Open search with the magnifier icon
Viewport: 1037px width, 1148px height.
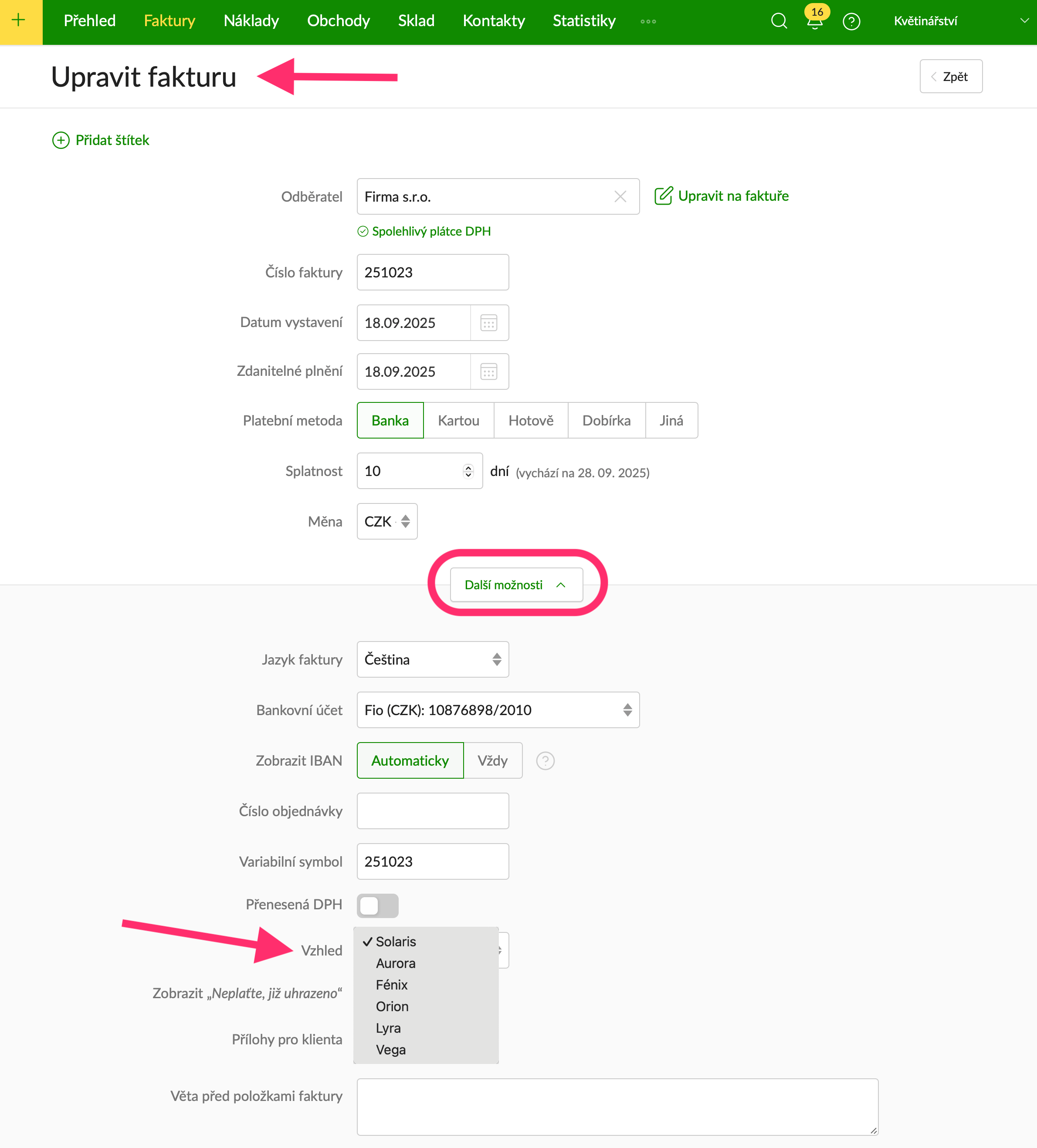coord(778,21)
